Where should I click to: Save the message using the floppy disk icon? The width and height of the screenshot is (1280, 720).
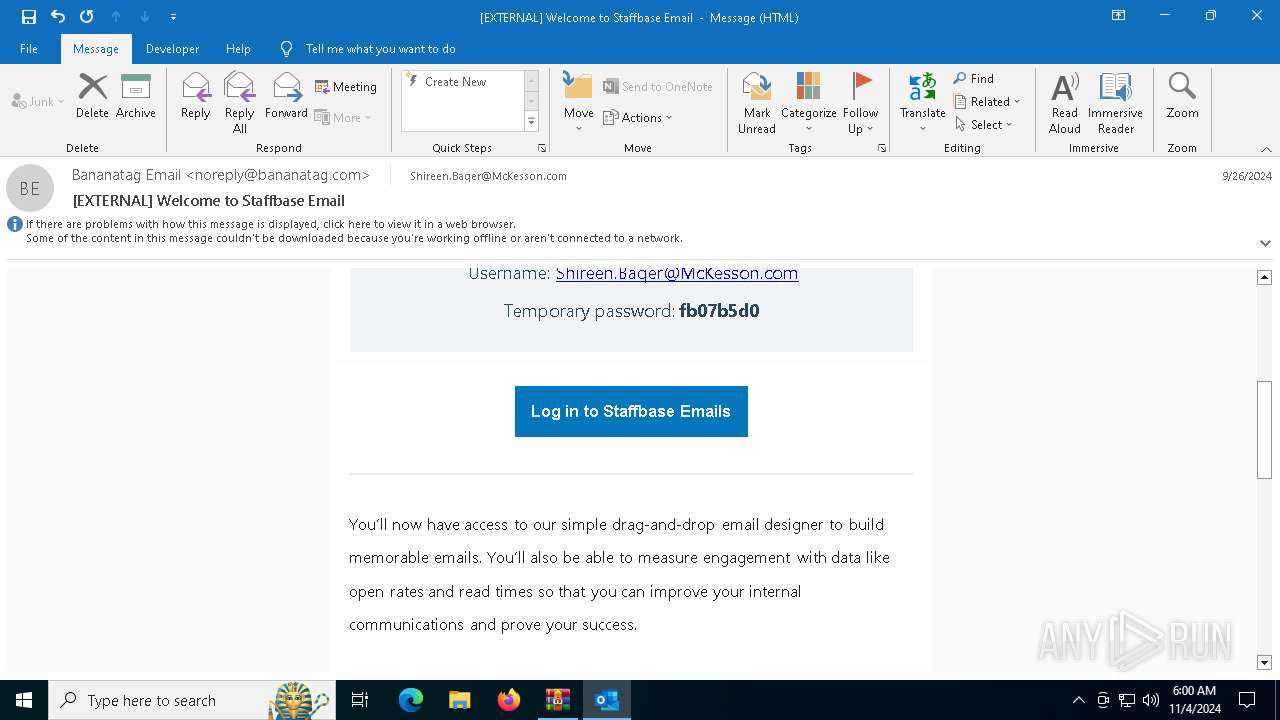coord(29,17)
